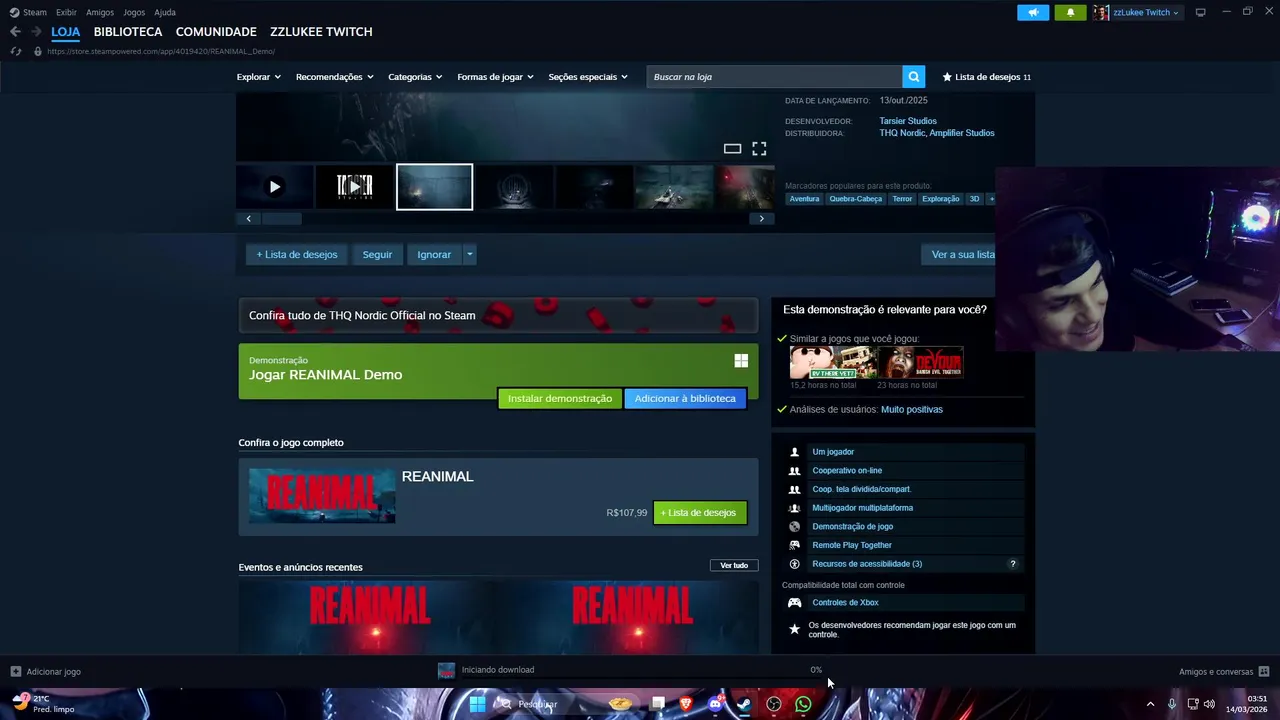Open Steam taskbar icon
This screenshot has width=1280, height=720.
(x=744, y=704)
